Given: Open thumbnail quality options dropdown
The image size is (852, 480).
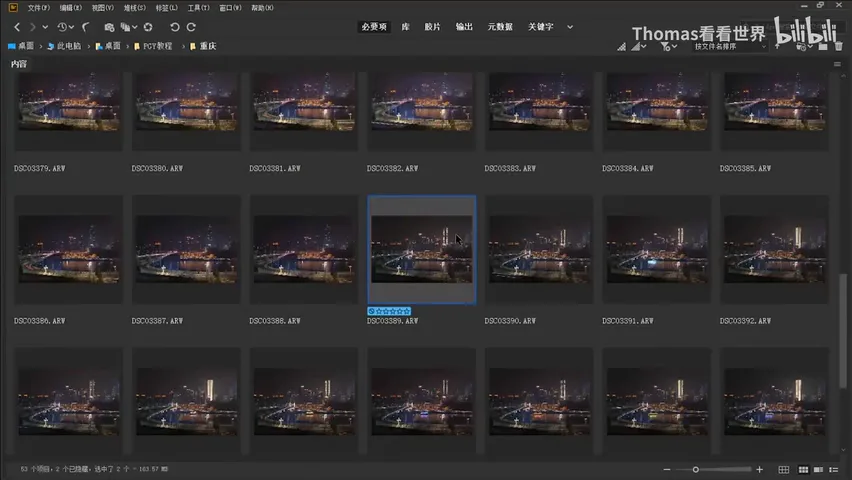Looking at the screenshot, I should 638,47.
